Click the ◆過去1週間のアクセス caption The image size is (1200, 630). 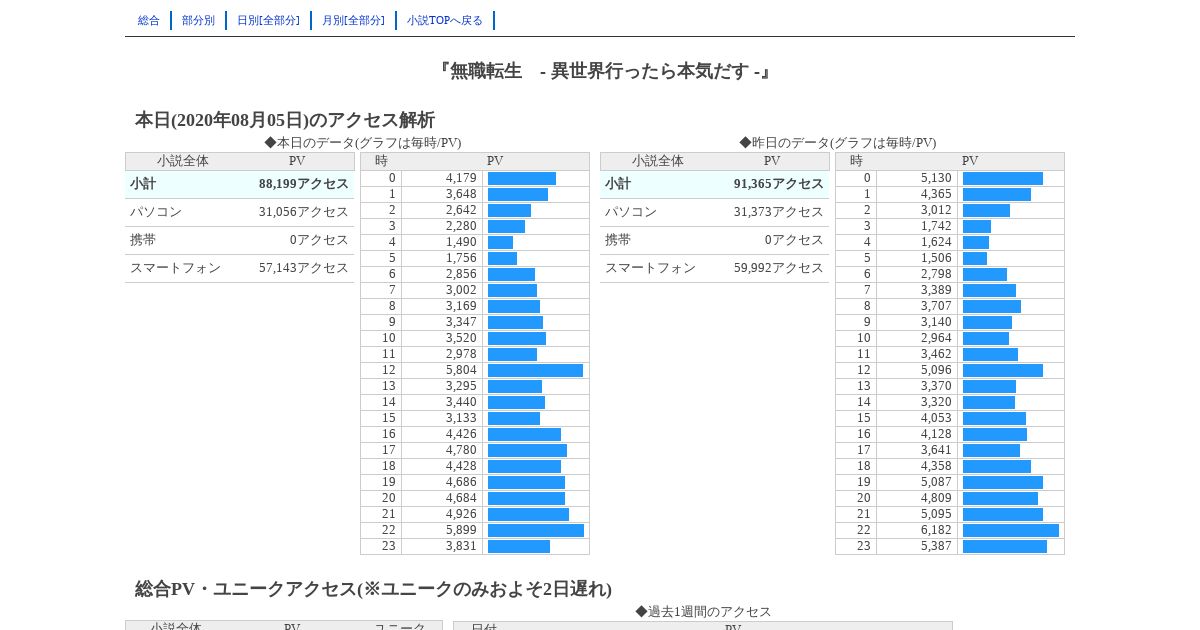[x=703, y=612]
